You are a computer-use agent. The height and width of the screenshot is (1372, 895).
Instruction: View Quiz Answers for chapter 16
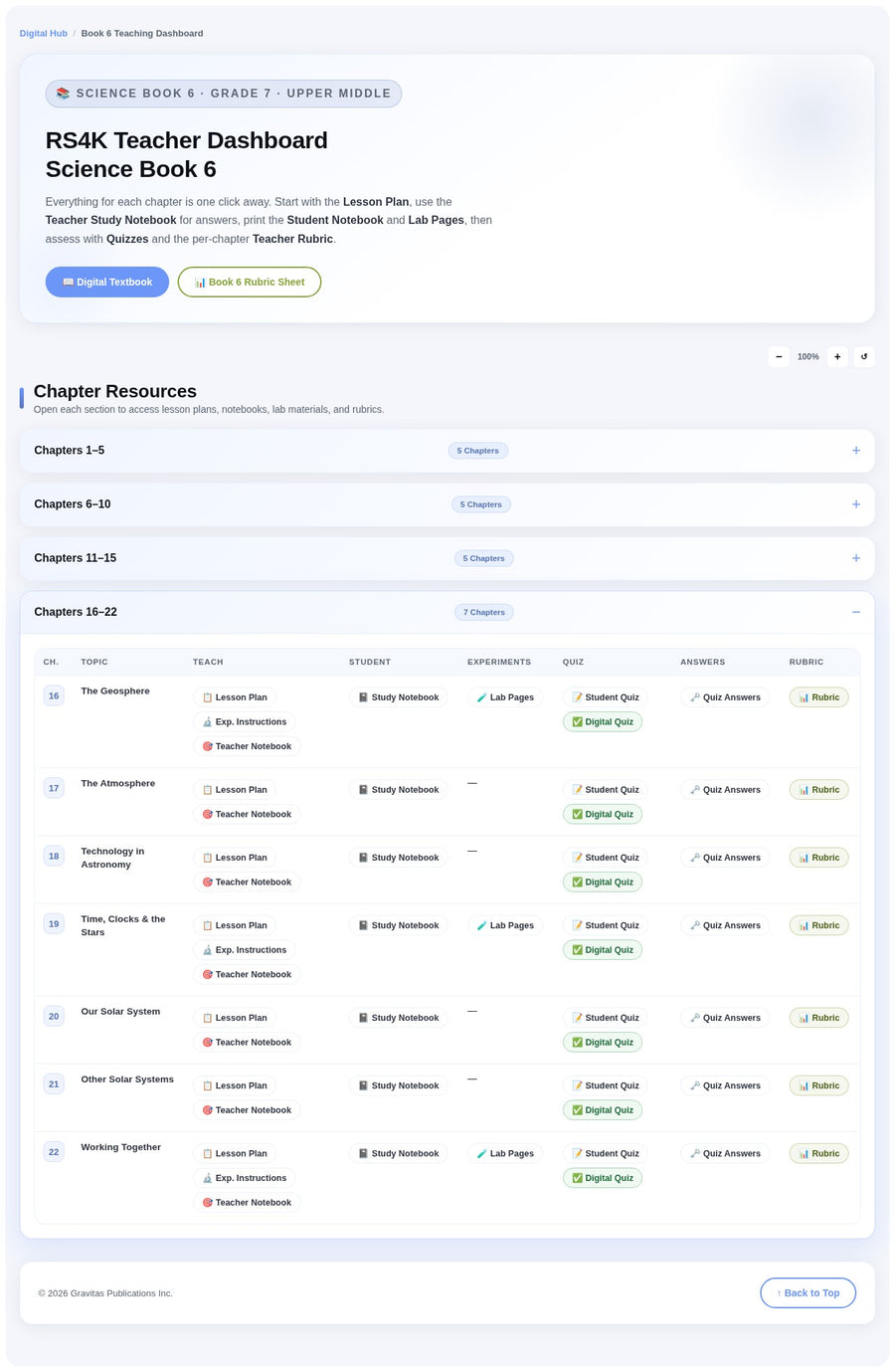725,697
